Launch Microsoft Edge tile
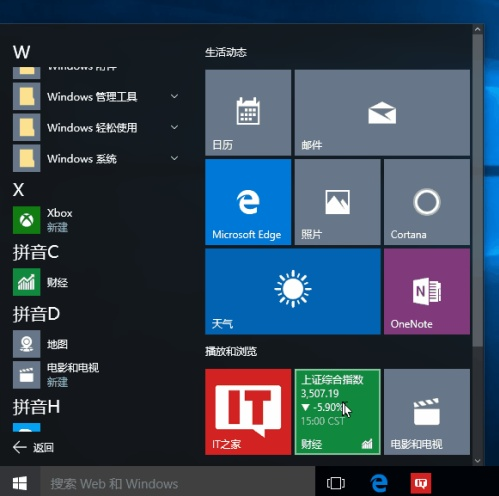499x496 pixels. [x=248, y=202]
